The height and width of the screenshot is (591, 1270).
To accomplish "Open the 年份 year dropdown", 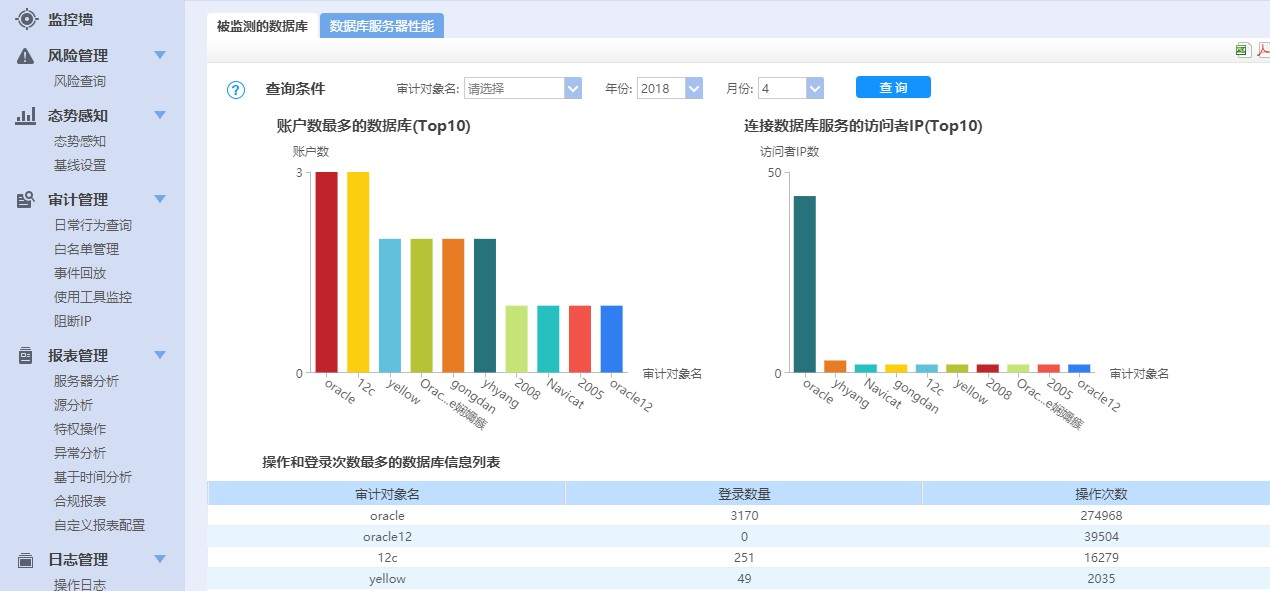I will [x=694, y=89].
